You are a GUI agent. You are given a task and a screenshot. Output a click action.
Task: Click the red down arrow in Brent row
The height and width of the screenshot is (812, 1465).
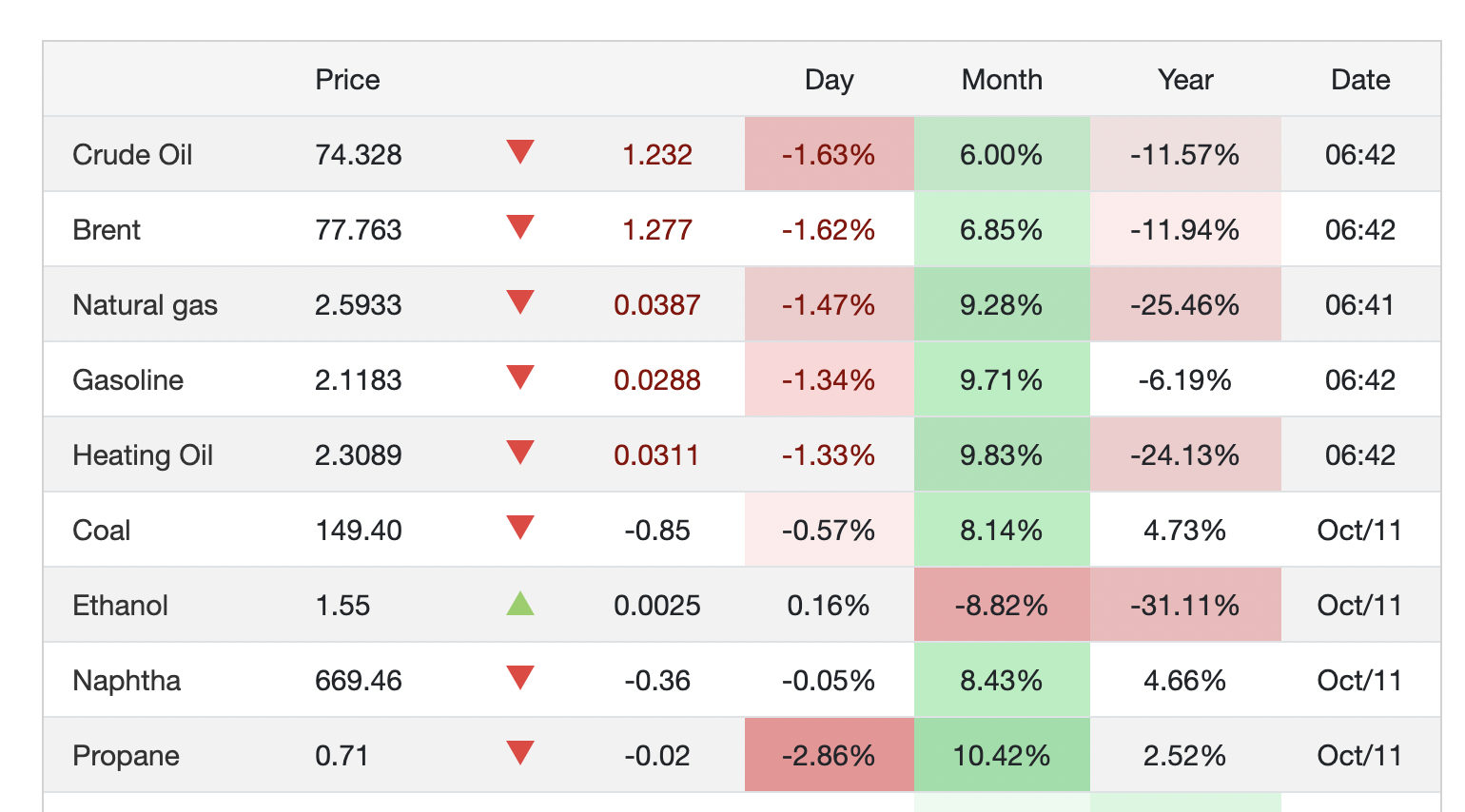520,227
